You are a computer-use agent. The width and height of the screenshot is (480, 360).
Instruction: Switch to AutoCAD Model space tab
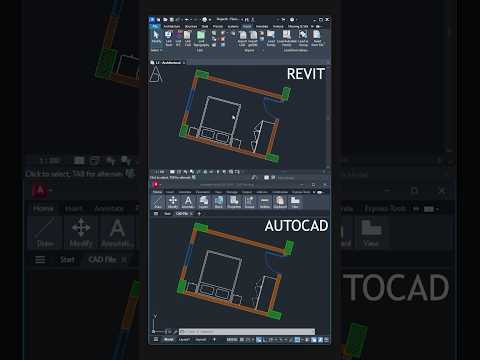[x=169, y=340]
